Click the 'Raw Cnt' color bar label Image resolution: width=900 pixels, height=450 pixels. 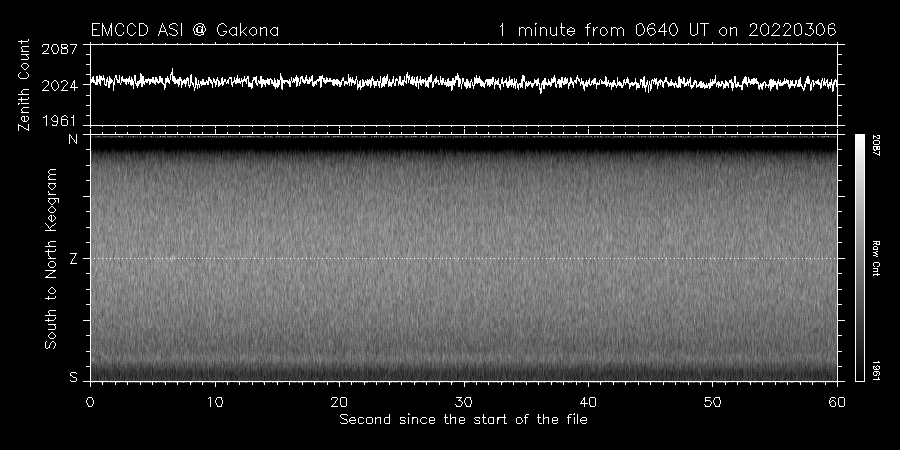tap(876, 258)
